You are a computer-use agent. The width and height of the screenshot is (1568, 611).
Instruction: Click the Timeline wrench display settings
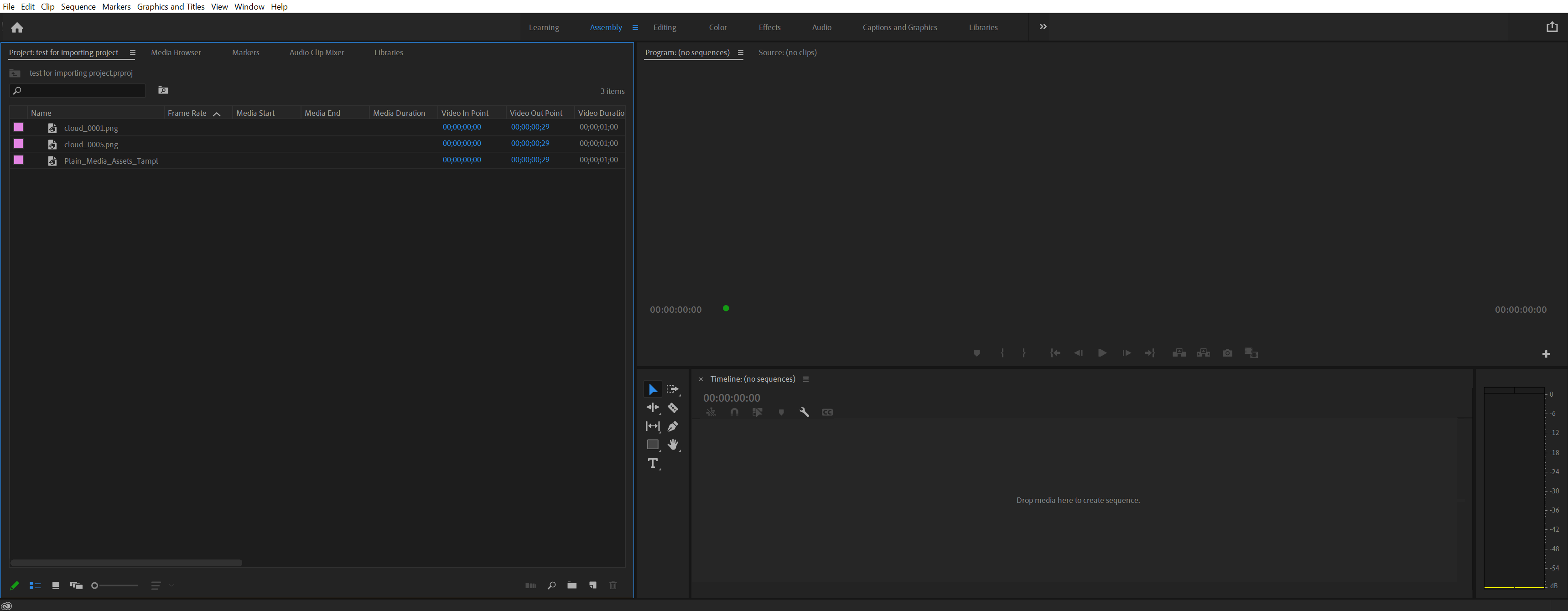pos(804,412)
